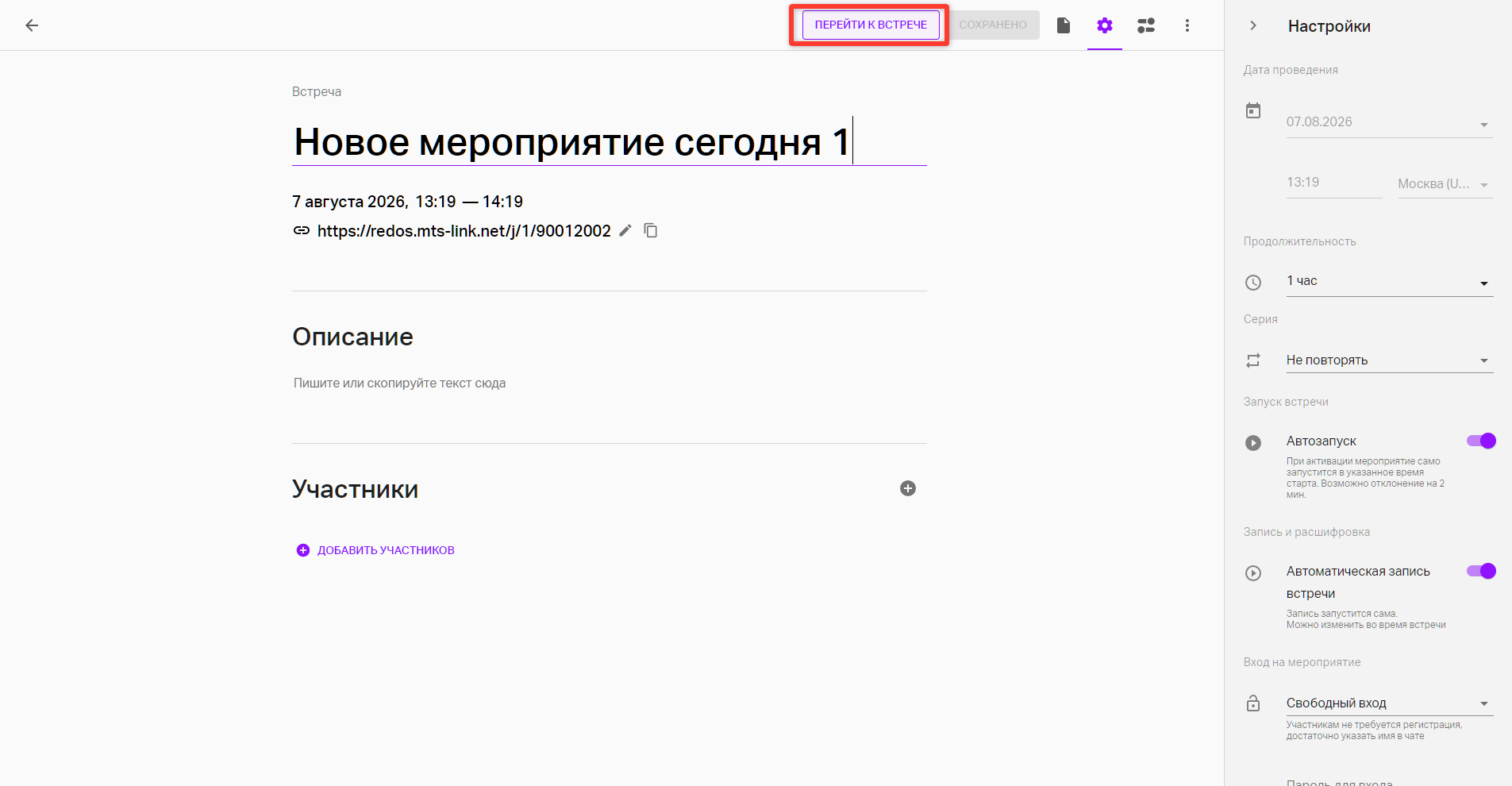The image size is (1512, 786).
Task: Click the record icon beside Автоматическая запись
Action: point(1253,572)
